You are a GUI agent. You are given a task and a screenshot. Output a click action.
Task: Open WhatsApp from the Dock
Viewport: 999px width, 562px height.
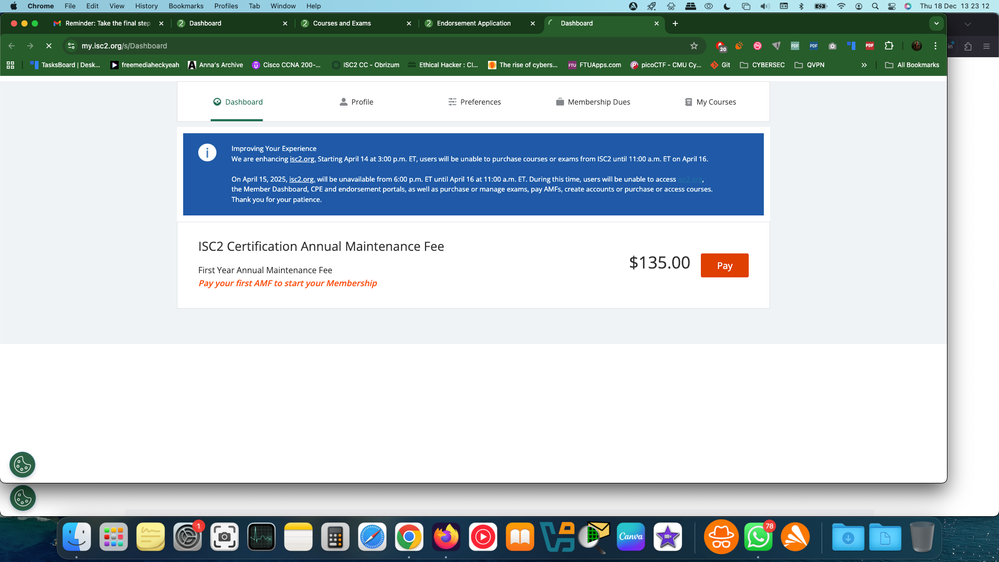coord(758,537)
